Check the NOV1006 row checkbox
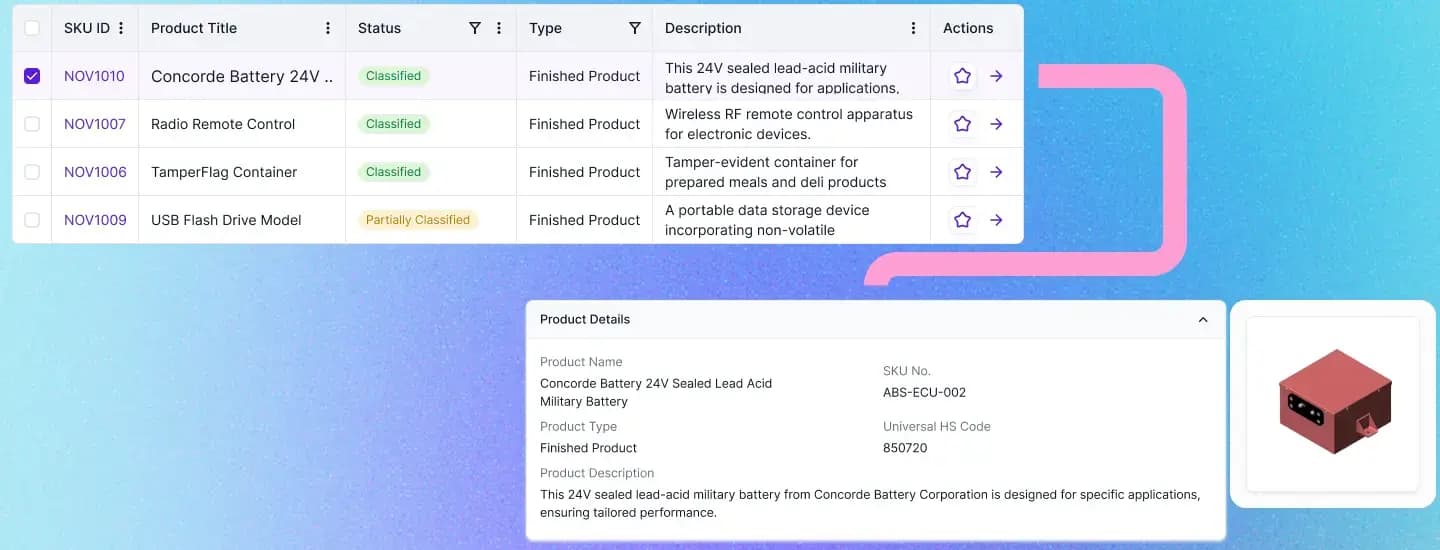The image size is (1440, 550). (32, 172)
